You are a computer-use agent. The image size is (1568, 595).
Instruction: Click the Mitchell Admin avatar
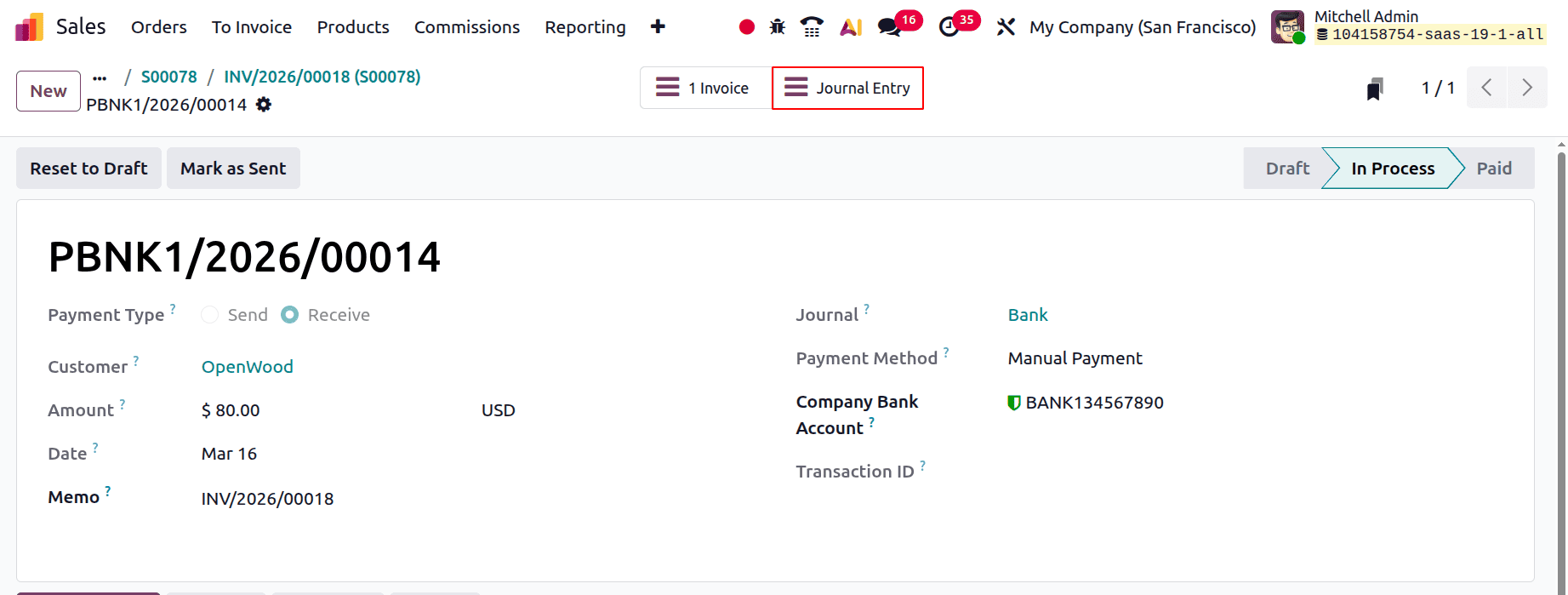click(x=1288, y=27)
